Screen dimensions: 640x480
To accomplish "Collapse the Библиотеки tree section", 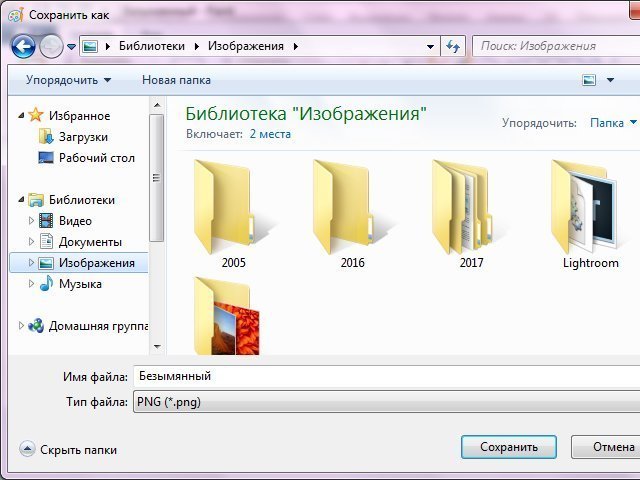I will (x=21, y=200).
